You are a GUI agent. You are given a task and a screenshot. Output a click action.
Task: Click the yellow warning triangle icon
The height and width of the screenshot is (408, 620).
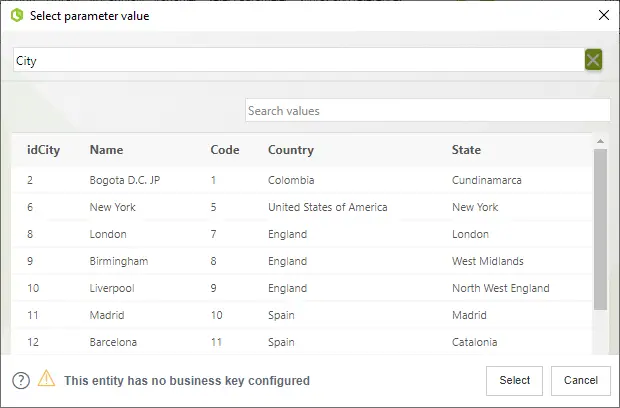46,378
